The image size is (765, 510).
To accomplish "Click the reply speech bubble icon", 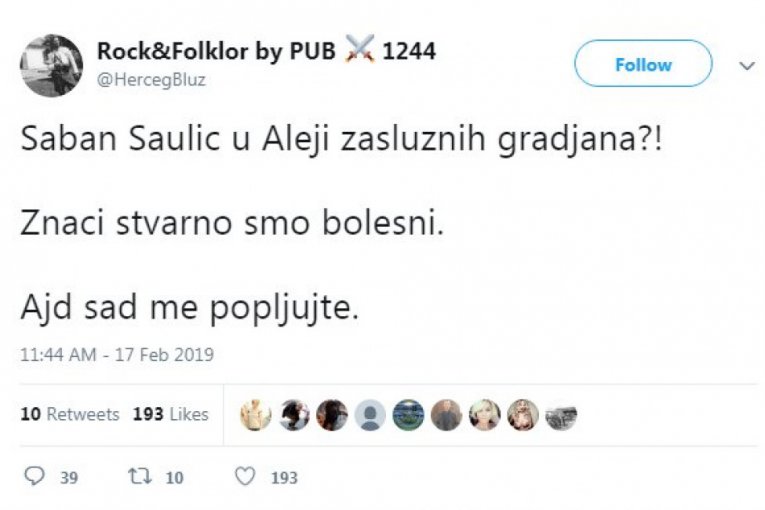I will (34, 477).
